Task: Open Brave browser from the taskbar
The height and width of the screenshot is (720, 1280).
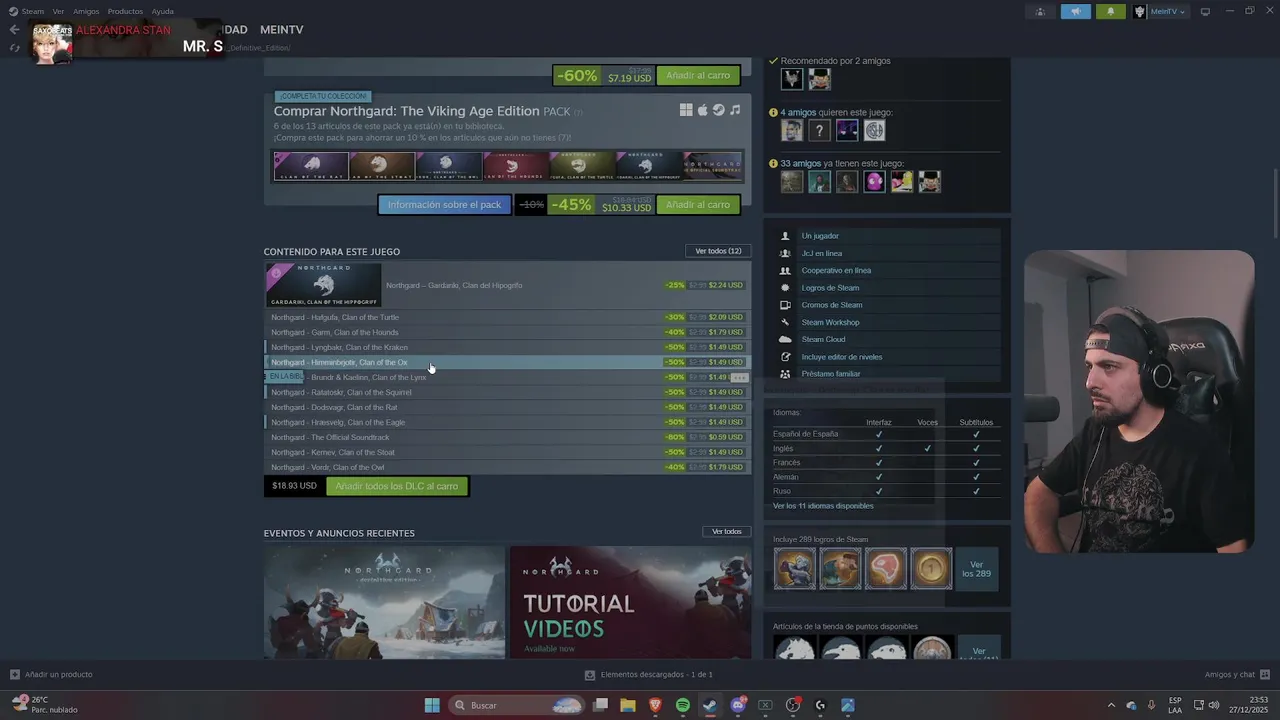Action: point(656,705)
